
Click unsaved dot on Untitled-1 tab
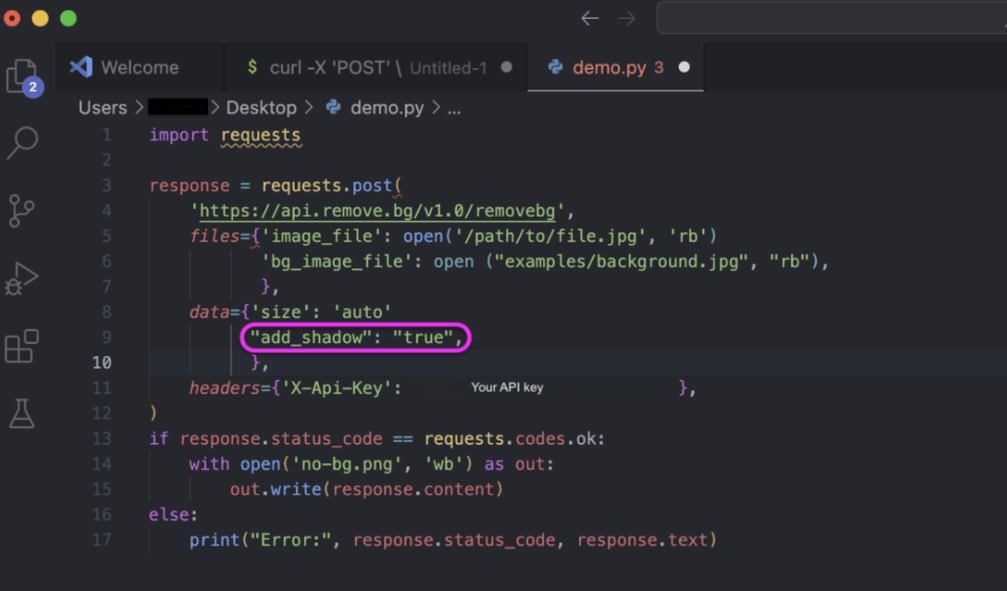pyautogui.click(x=506, y=68)
